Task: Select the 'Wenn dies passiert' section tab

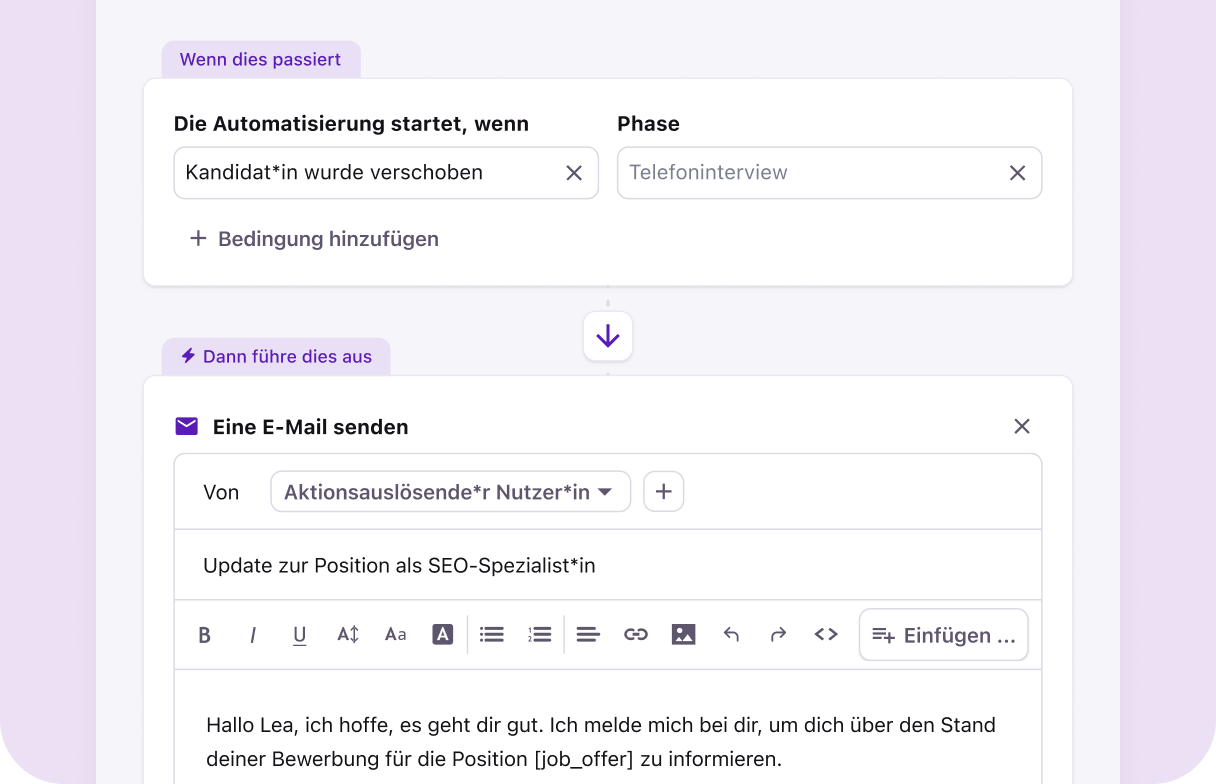Action: pos(261,59)
